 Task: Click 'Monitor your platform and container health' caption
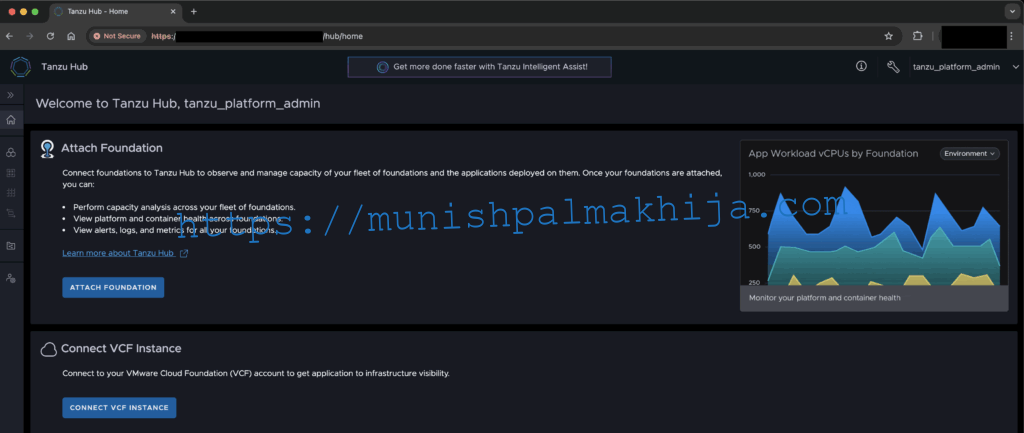tap(825, 298)
